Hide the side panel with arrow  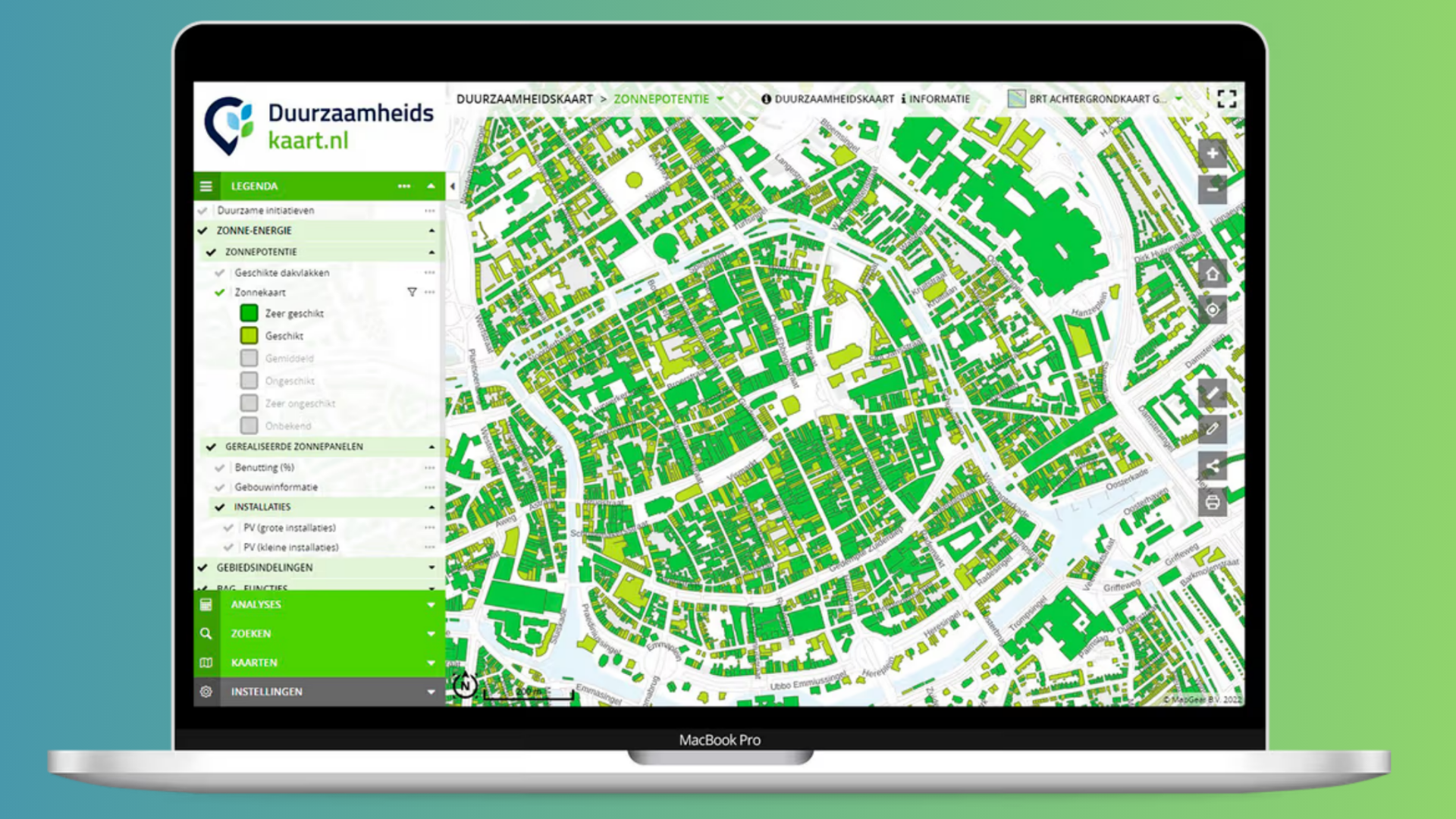pyautogui.click(x=453, y=186)
